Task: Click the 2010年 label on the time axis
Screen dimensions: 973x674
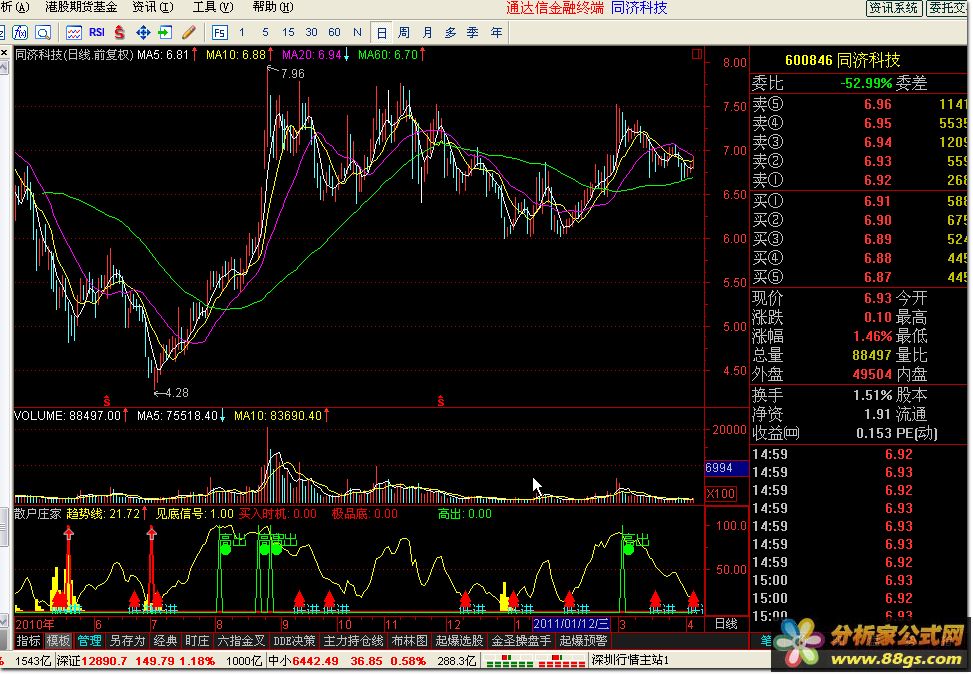Action: [35, 624]
